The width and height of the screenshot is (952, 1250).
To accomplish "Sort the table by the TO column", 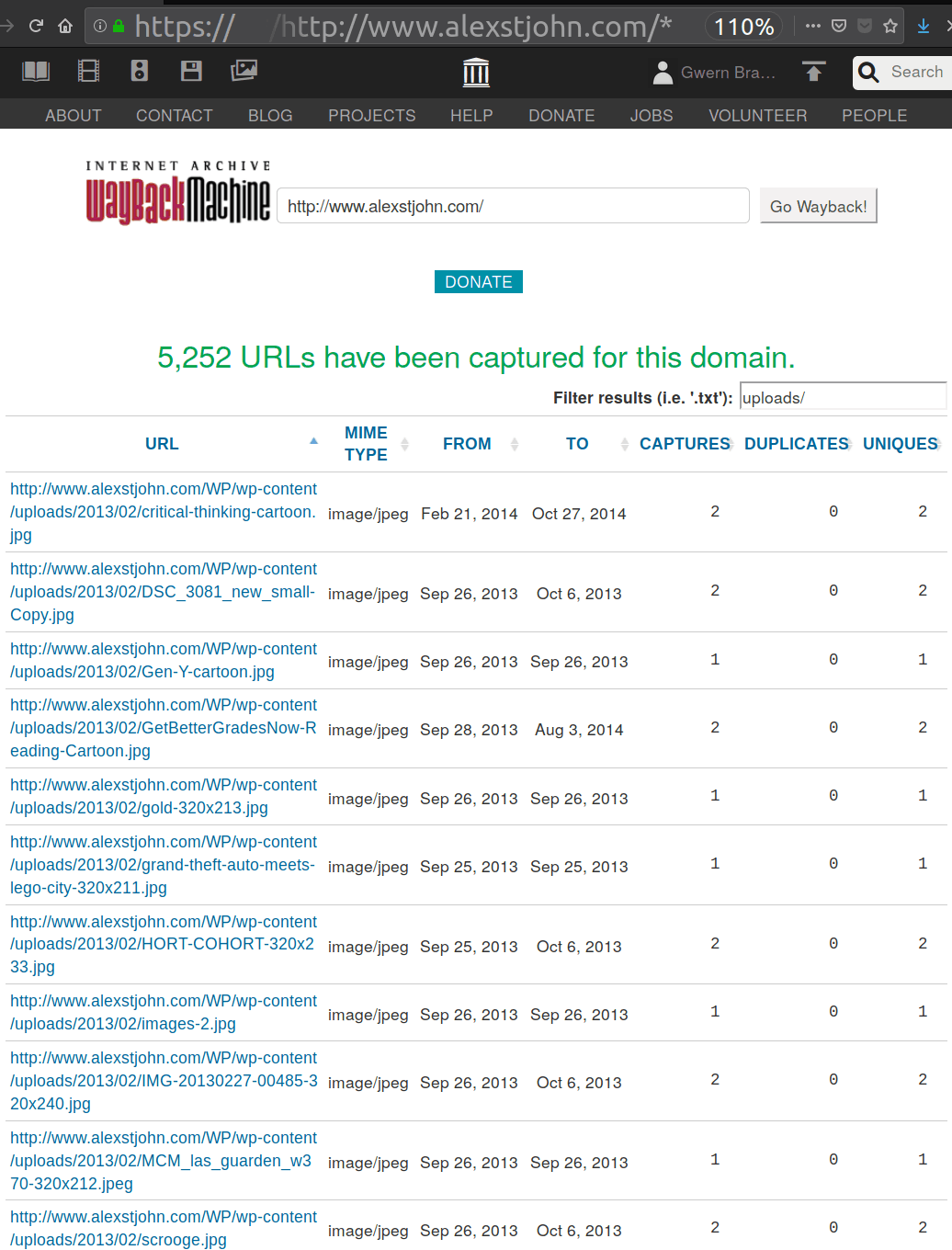I will (577, 444).
